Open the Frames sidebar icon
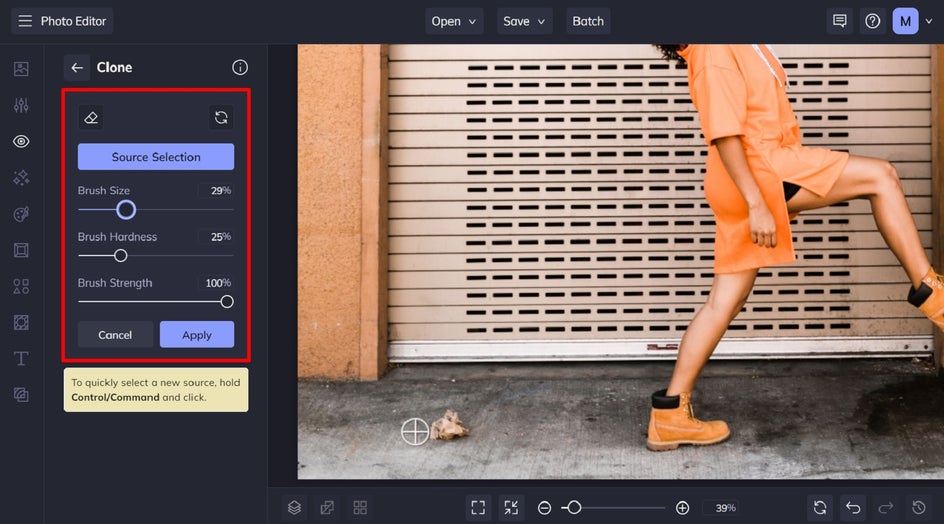 (21, 250)
